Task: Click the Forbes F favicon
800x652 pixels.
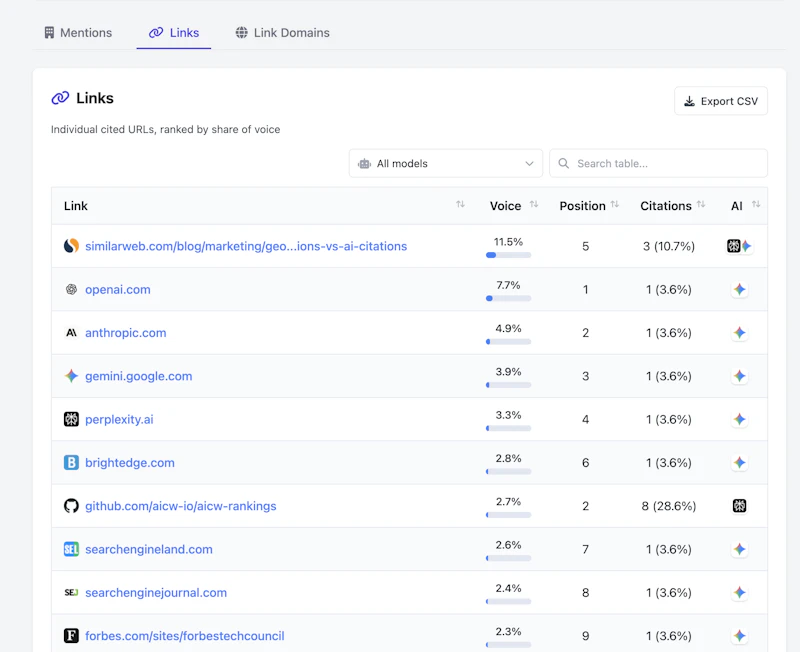Action: (x=71, y=636)
